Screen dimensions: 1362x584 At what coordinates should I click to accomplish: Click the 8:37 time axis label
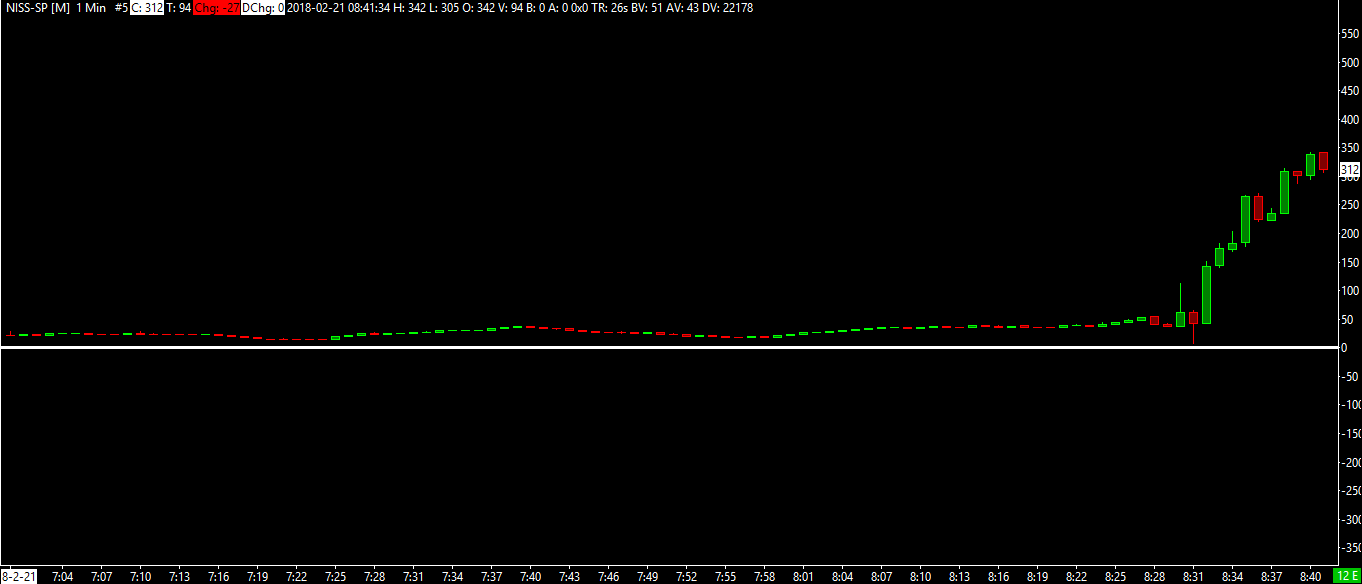tap(1271, 576)
